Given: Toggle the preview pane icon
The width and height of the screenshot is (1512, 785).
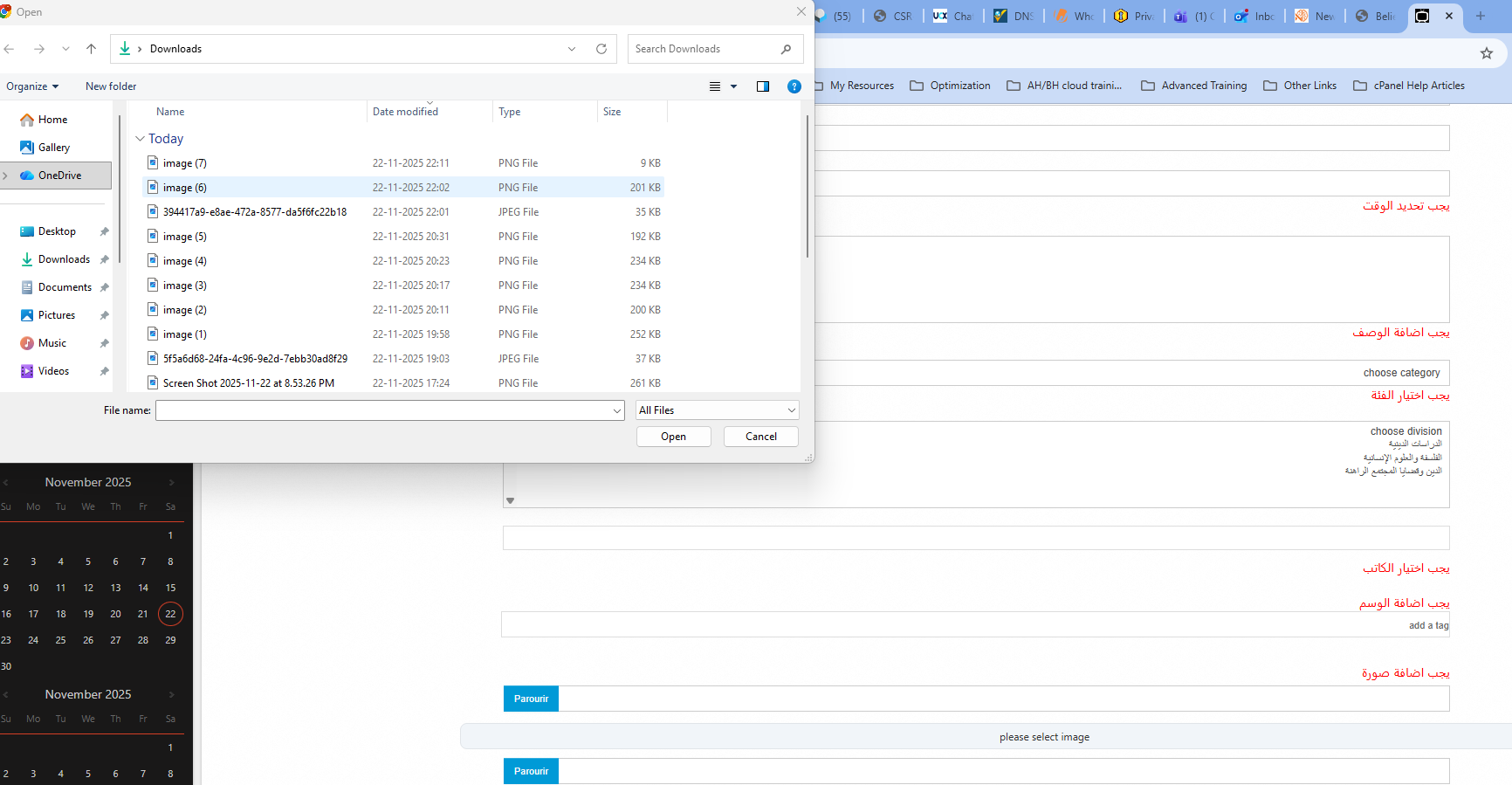Looking at the screenshot, I should pos(763,86).
